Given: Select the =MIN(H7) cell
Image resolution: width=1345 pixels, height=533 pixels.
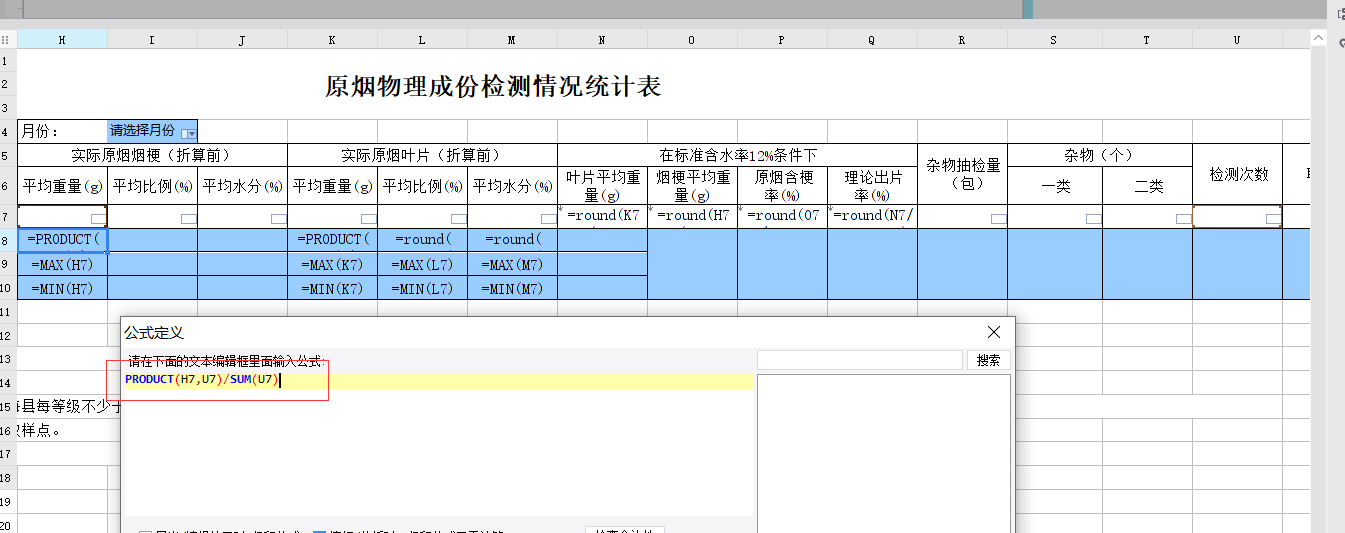Looking at the screenshot, I should click(62, 288).
